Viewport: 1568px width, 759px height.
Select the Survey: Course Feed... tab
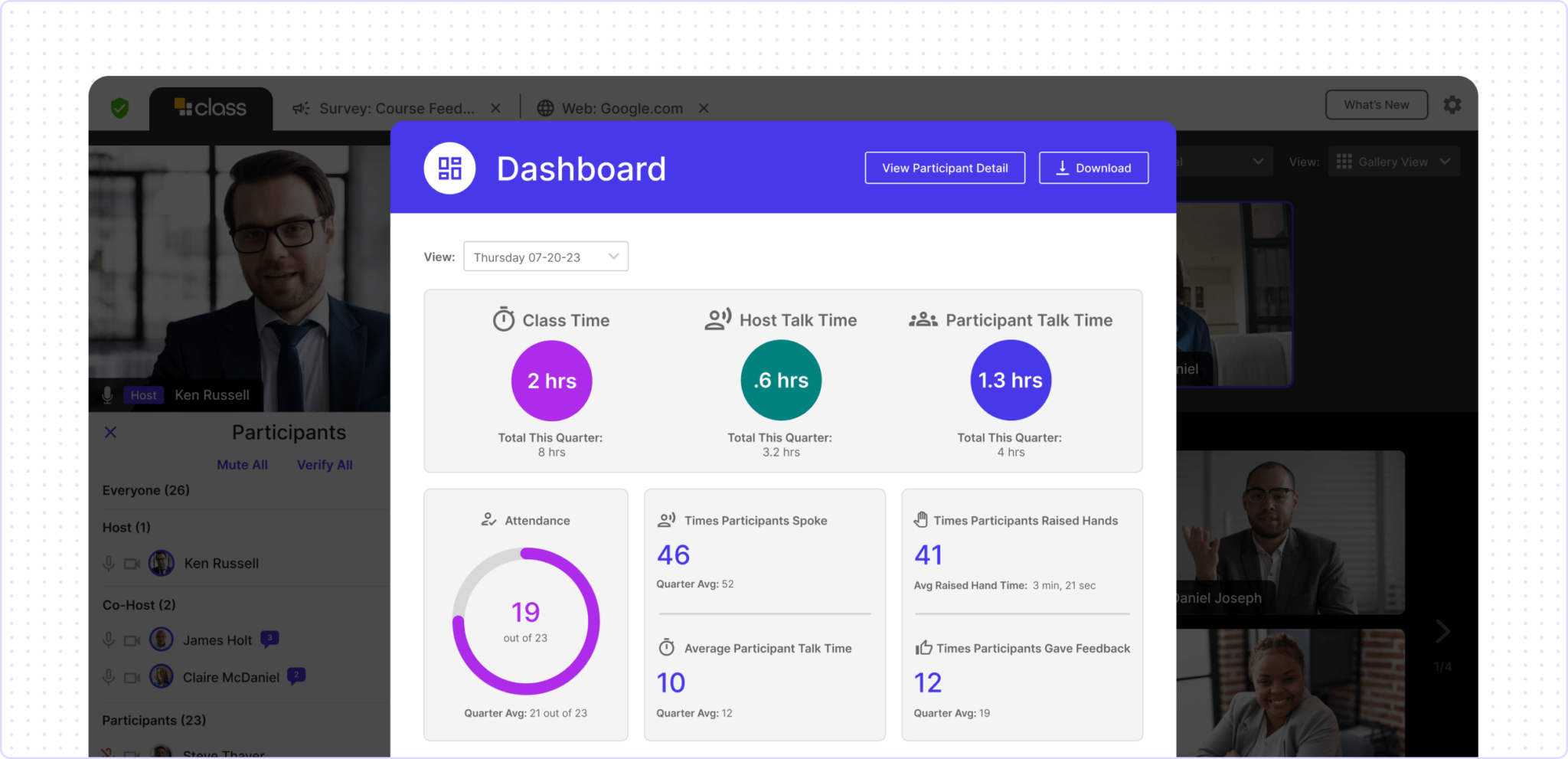pyautogui.click(x=397, y=108)
